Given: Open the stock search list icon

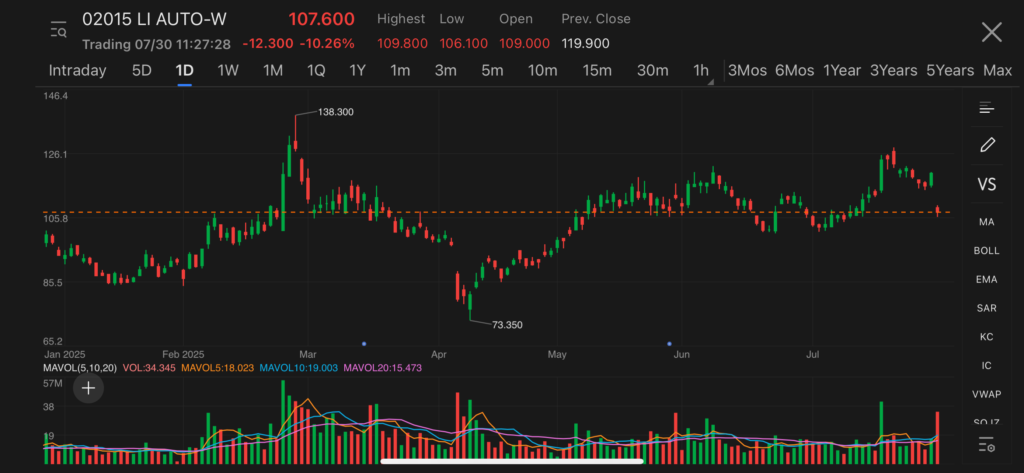Looking at the screenshot, I should [x=59, y=30].
